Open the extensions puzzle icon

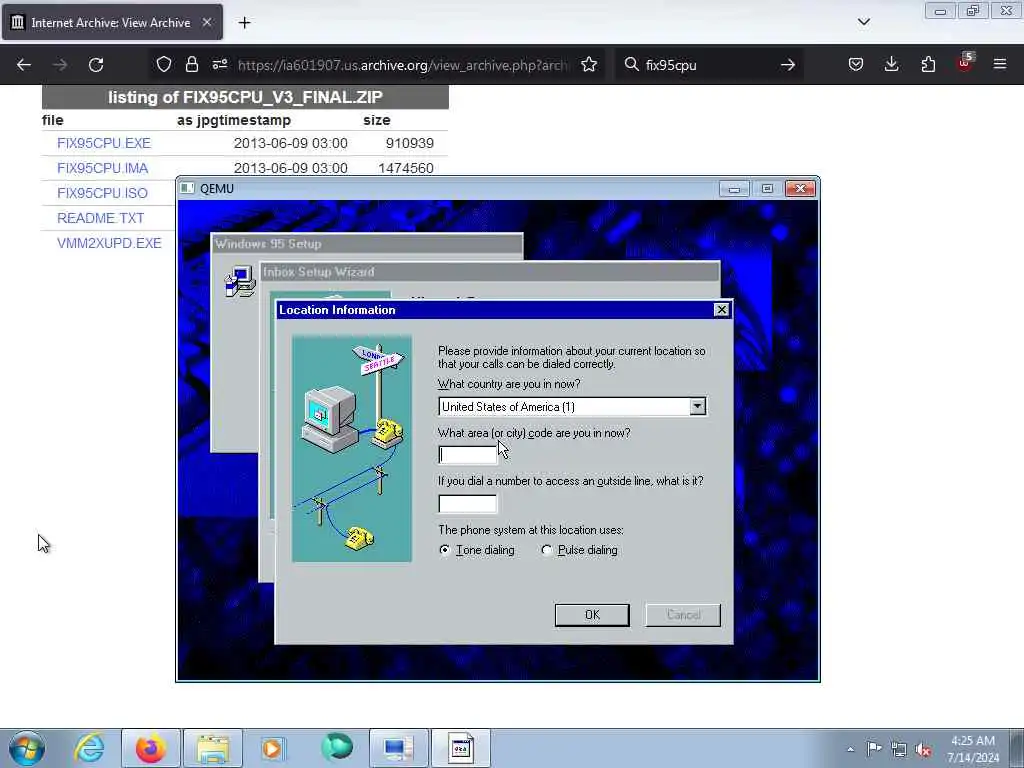coord(928,64)
